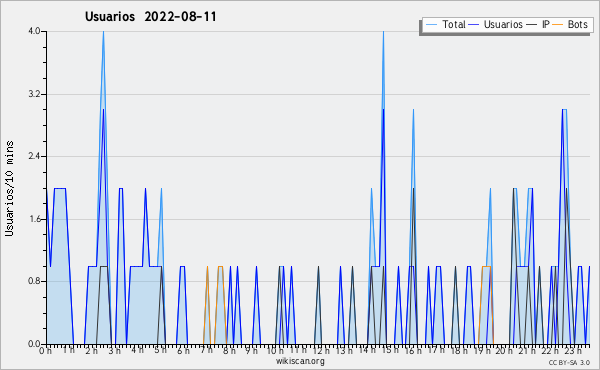Screen dimensions: 600x370
Task: Click the y-axis label 'Usuarios/10 mins'
Action: tap(9, 189)
